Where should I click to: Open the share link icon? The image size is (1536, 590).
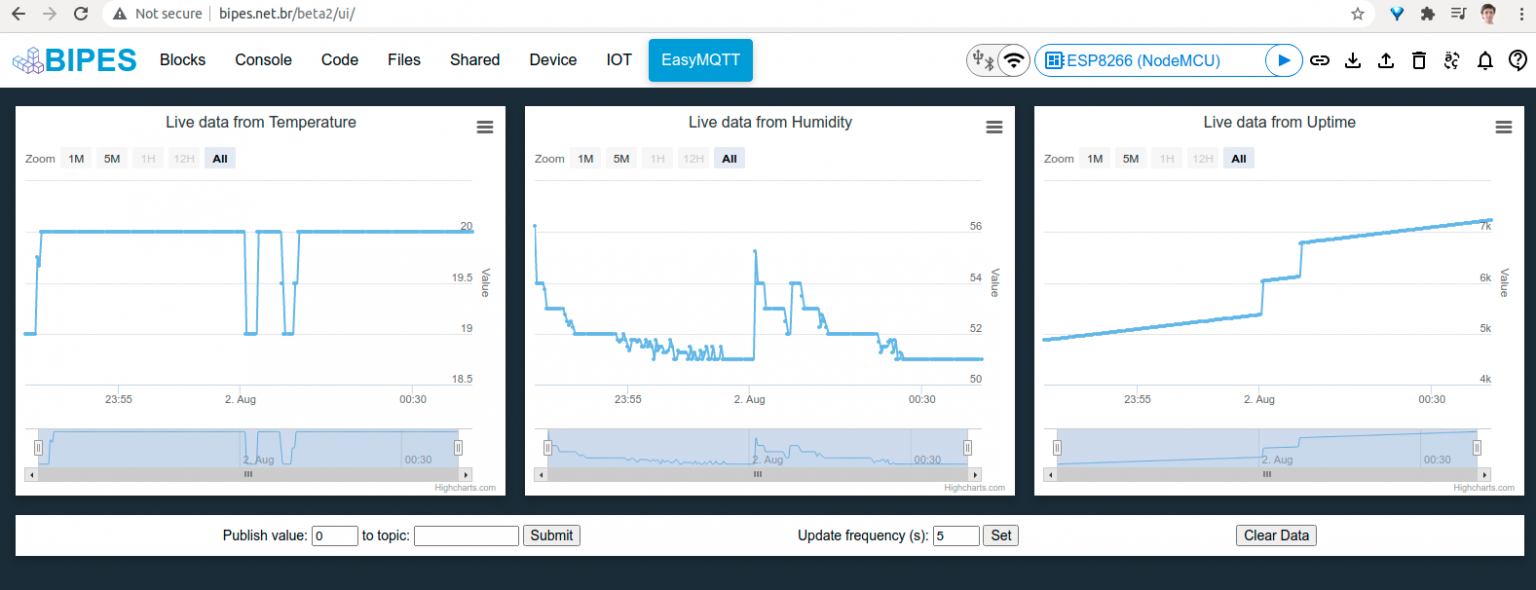pos(1320,60)
